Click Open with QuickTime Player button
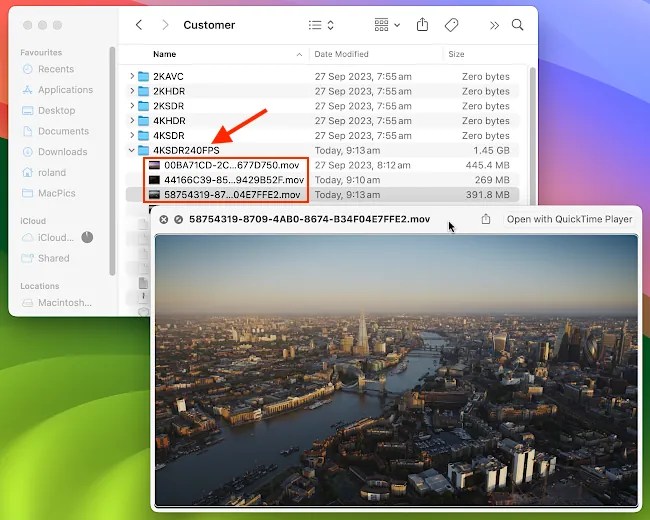This screenshot has width=650, height=520. [x=569, y=219]
